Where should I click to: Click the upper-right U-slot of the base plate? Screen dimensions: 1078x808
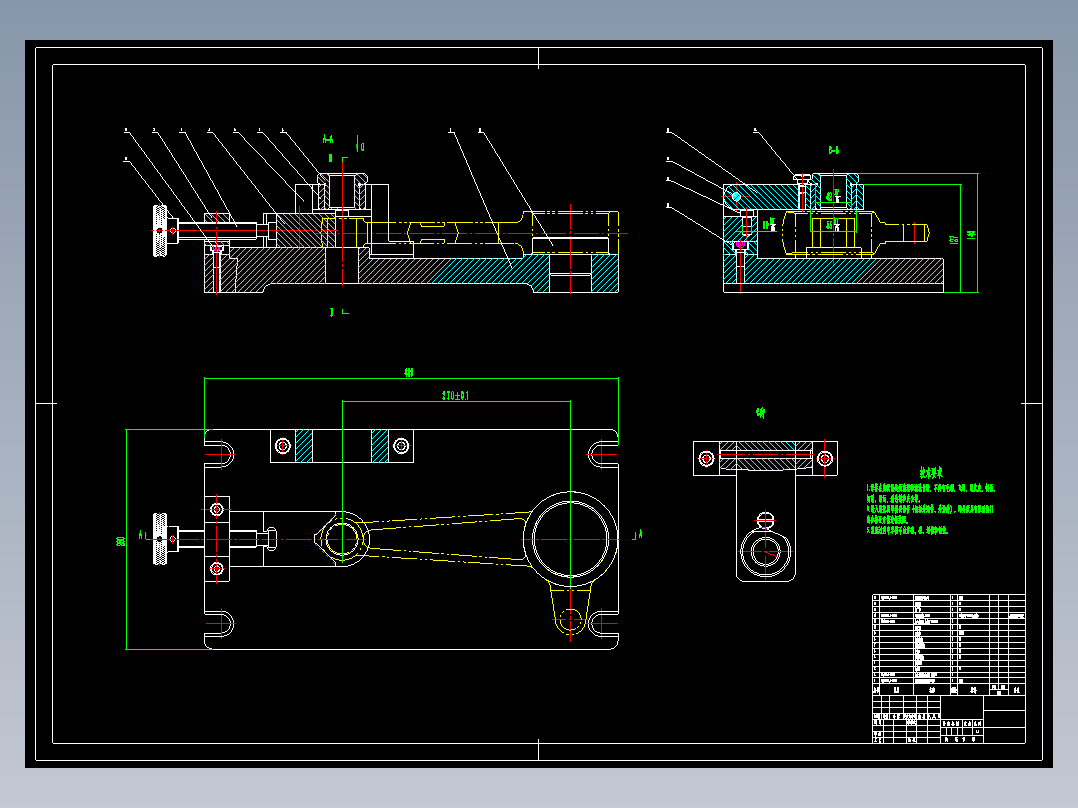602,454
